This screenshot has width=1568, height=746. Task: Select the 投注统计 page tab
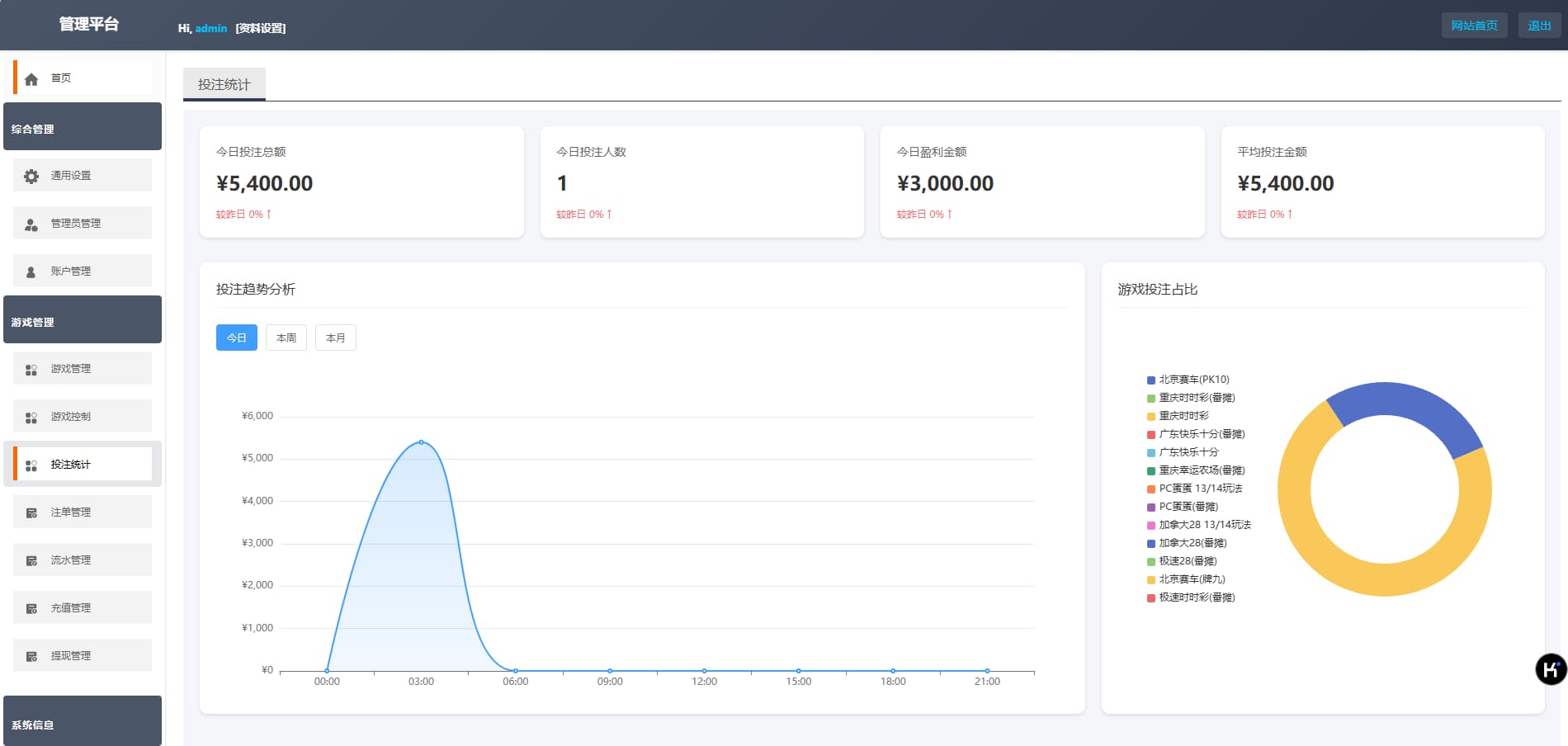pos(224,84)
